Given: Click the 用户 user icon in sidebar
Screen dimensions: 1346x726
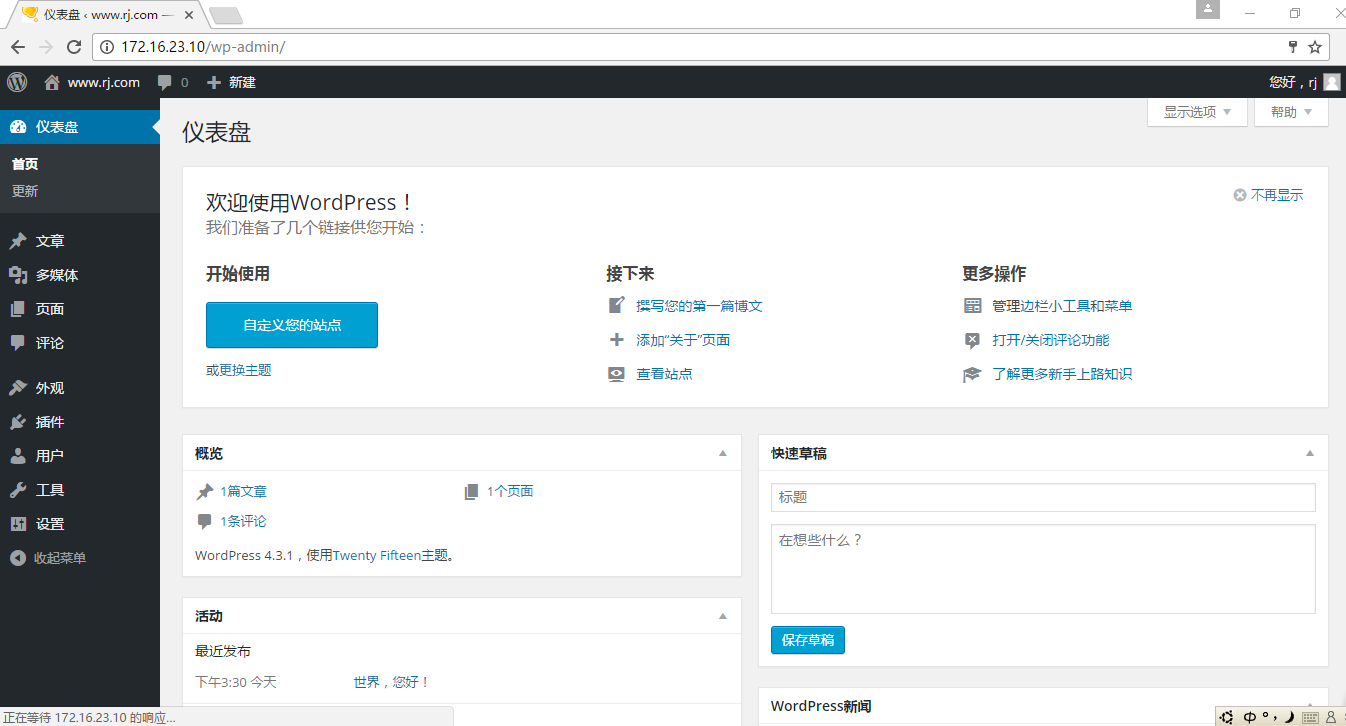Looking at the screenshot, I should 18,456.
